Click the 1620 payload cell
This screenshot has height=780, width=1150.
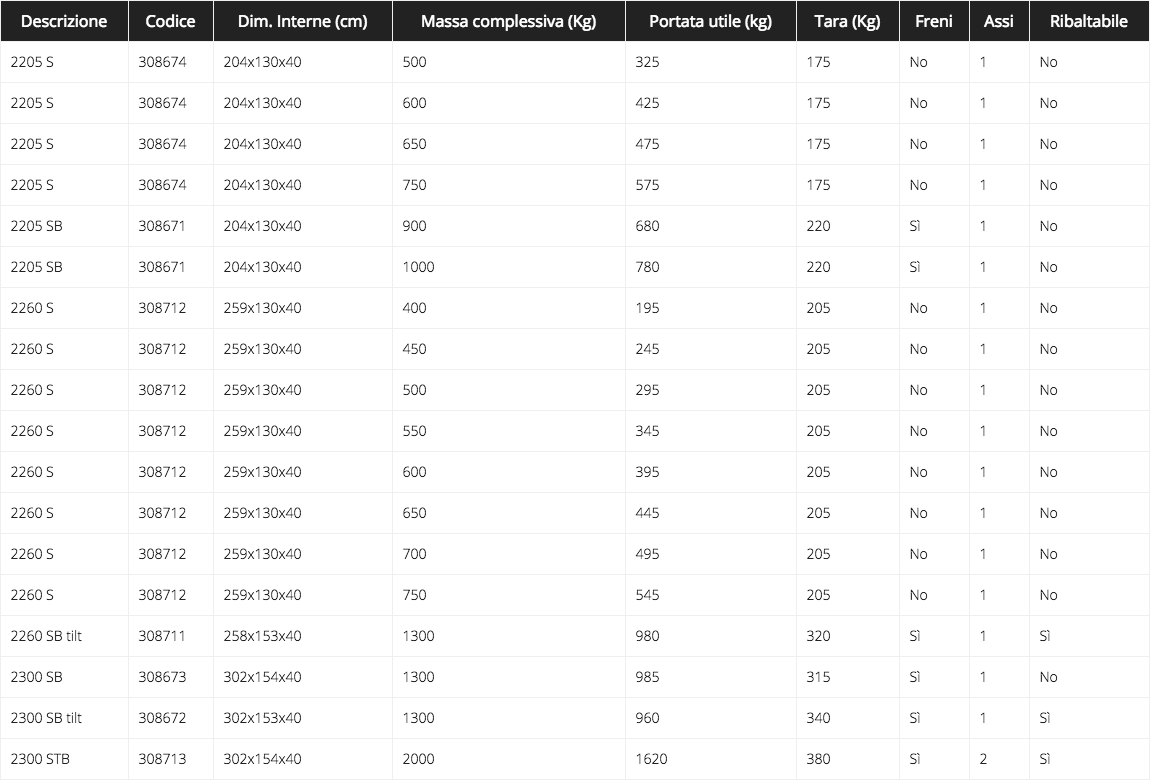click(651, 759)
